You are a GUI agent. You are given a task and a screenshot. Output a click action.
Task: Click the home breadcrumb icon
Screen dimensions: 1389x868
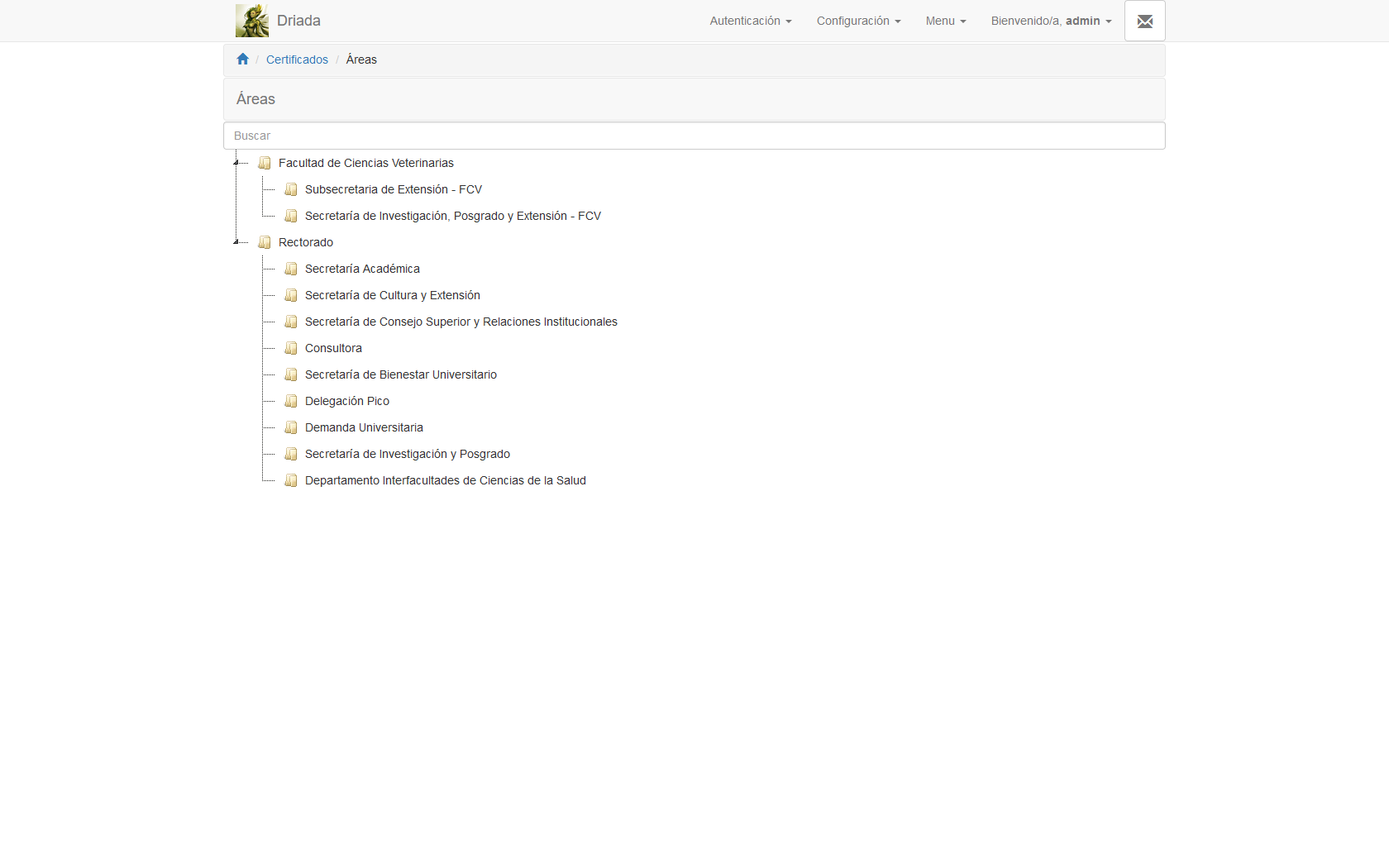click(x=242, y=60)
